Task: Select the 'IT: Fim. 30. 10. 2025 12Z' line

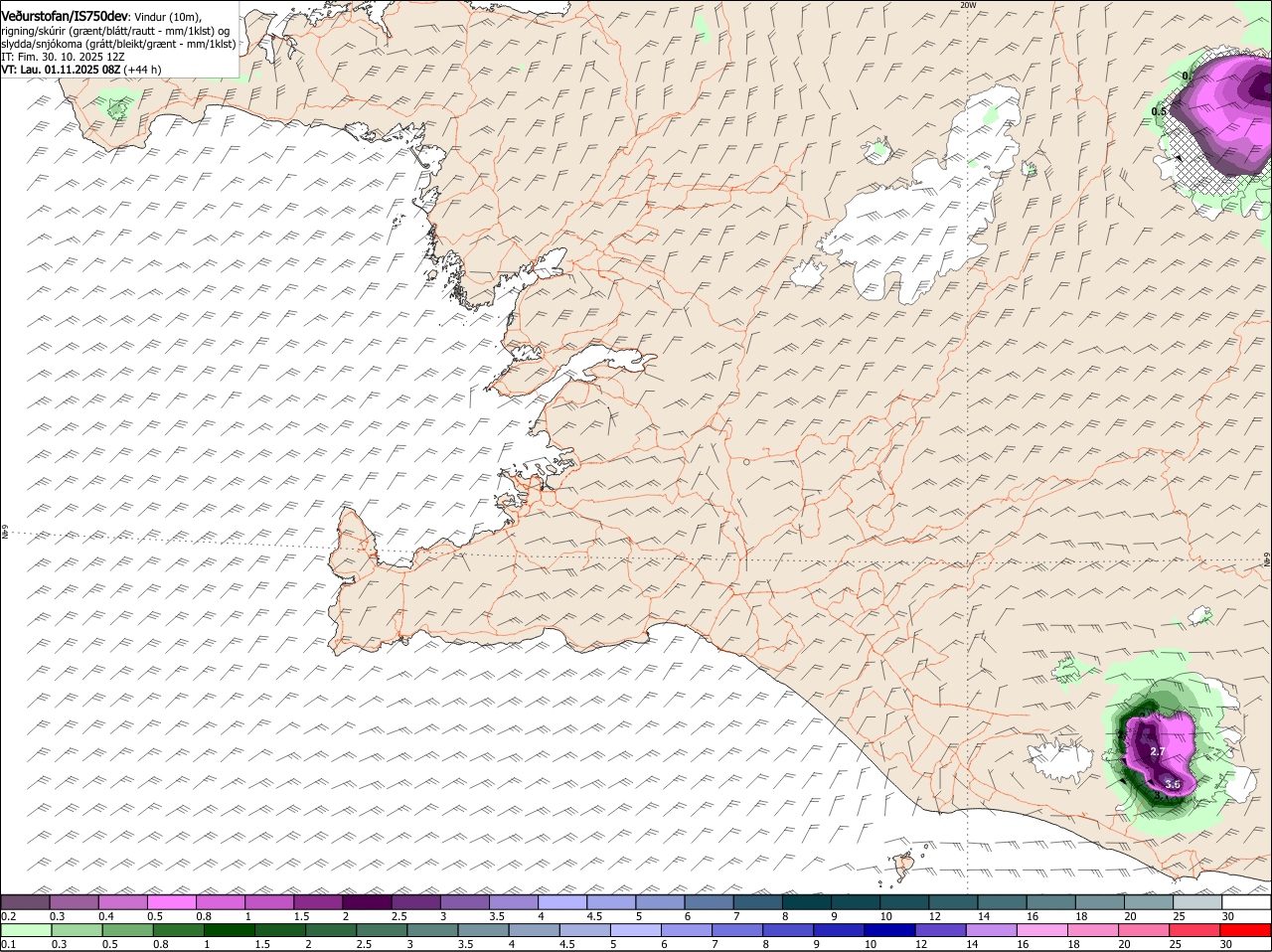Action: [64, 57]
